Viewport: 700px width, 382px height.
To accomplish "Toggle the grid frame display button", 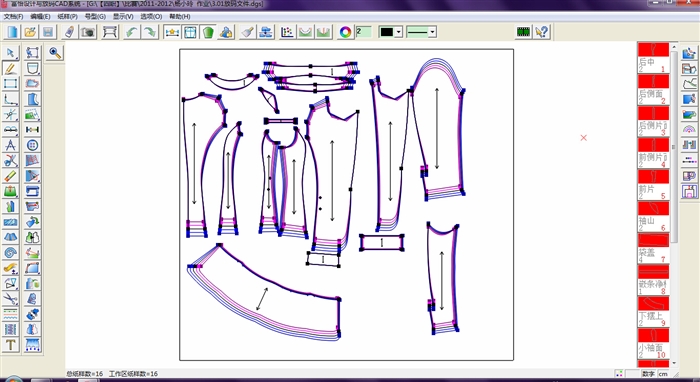I will (190, 32).
